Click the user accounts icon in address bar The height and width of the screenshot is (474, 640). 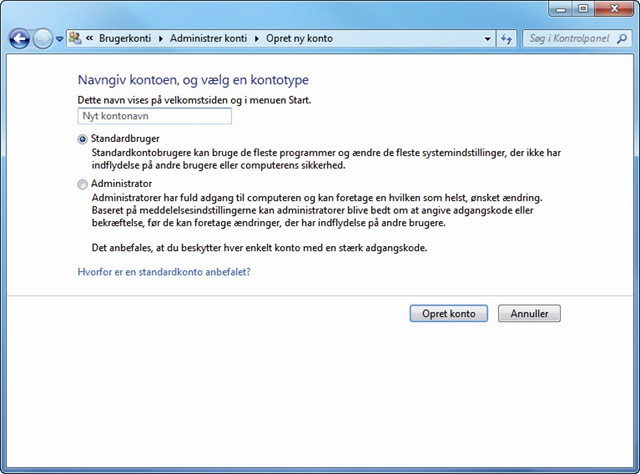(75, 38)
